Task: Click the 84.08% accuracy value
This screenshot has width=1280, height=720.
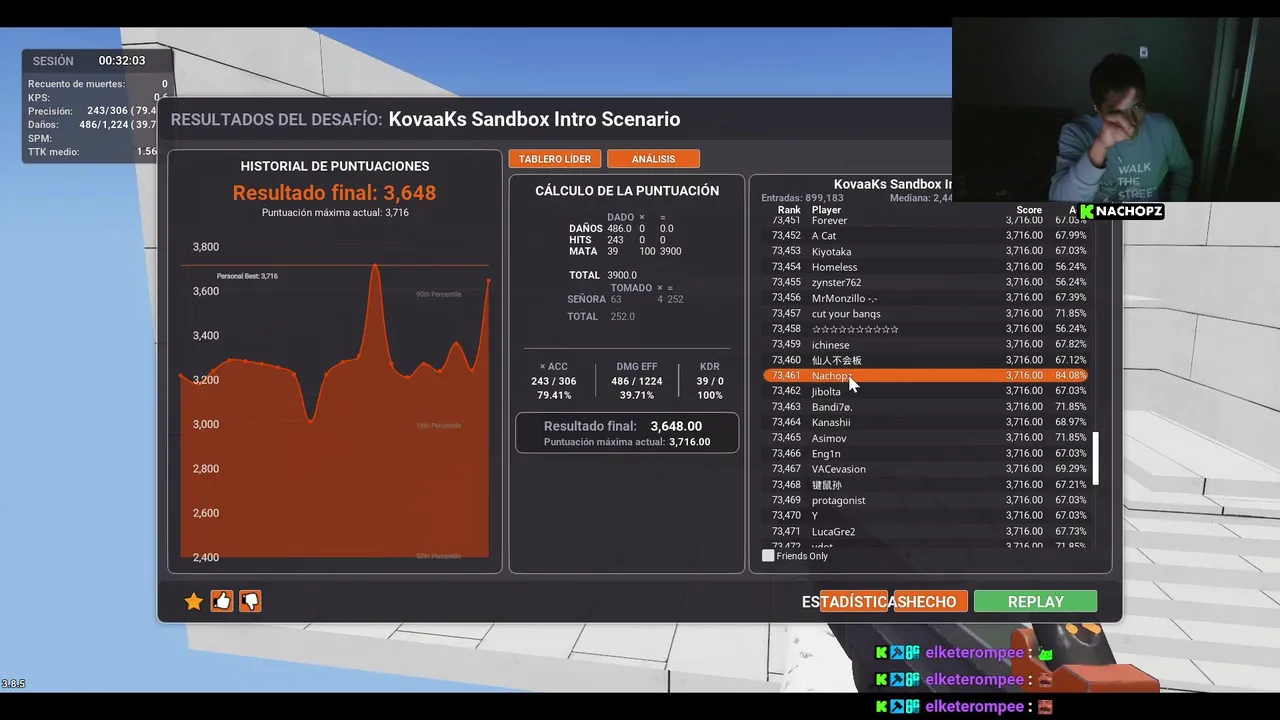Action: pyautogui.click(x=1070, y=376)
